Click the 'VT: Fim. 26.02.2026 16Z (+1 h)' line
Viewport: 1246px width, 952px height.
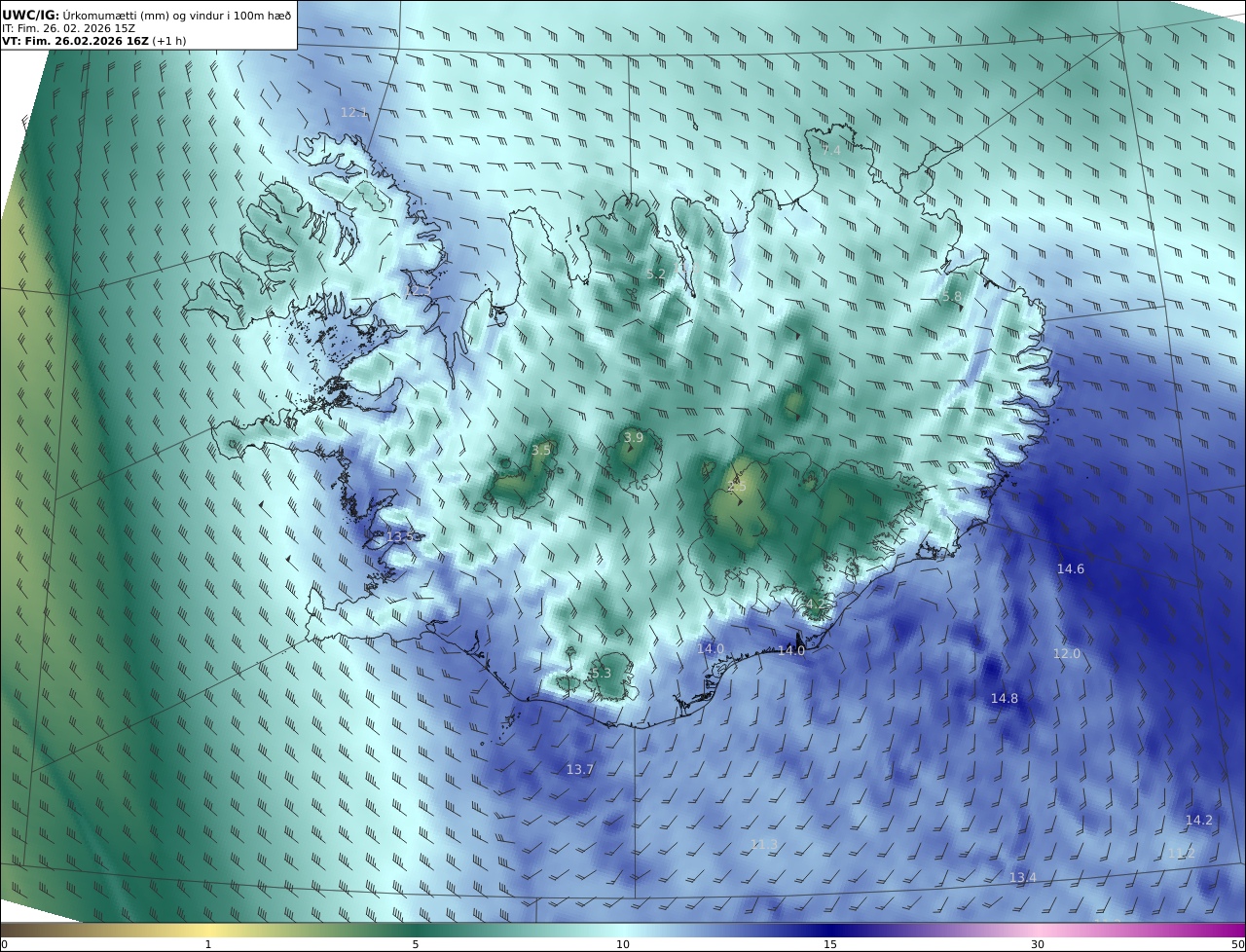[94, 41]
